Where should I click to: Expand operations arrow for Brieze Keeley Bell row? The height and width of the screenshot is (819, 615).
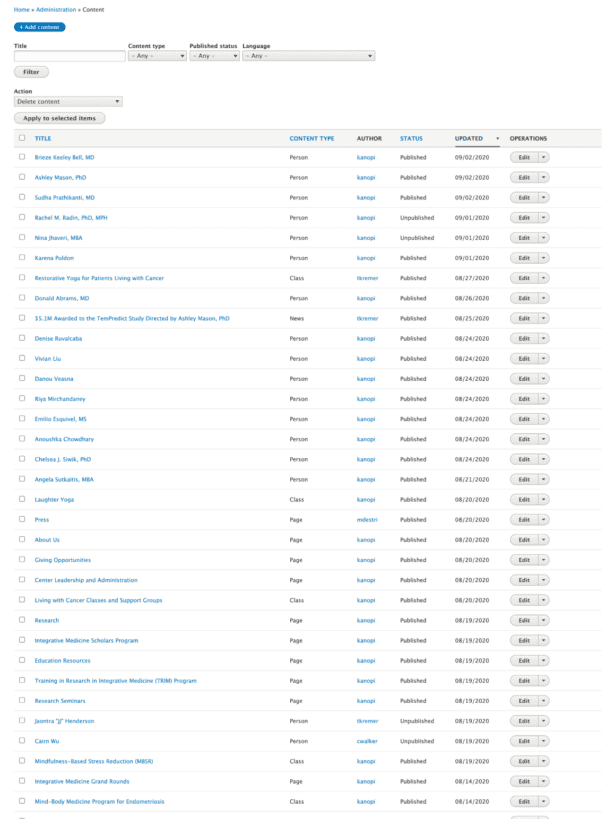543,157
